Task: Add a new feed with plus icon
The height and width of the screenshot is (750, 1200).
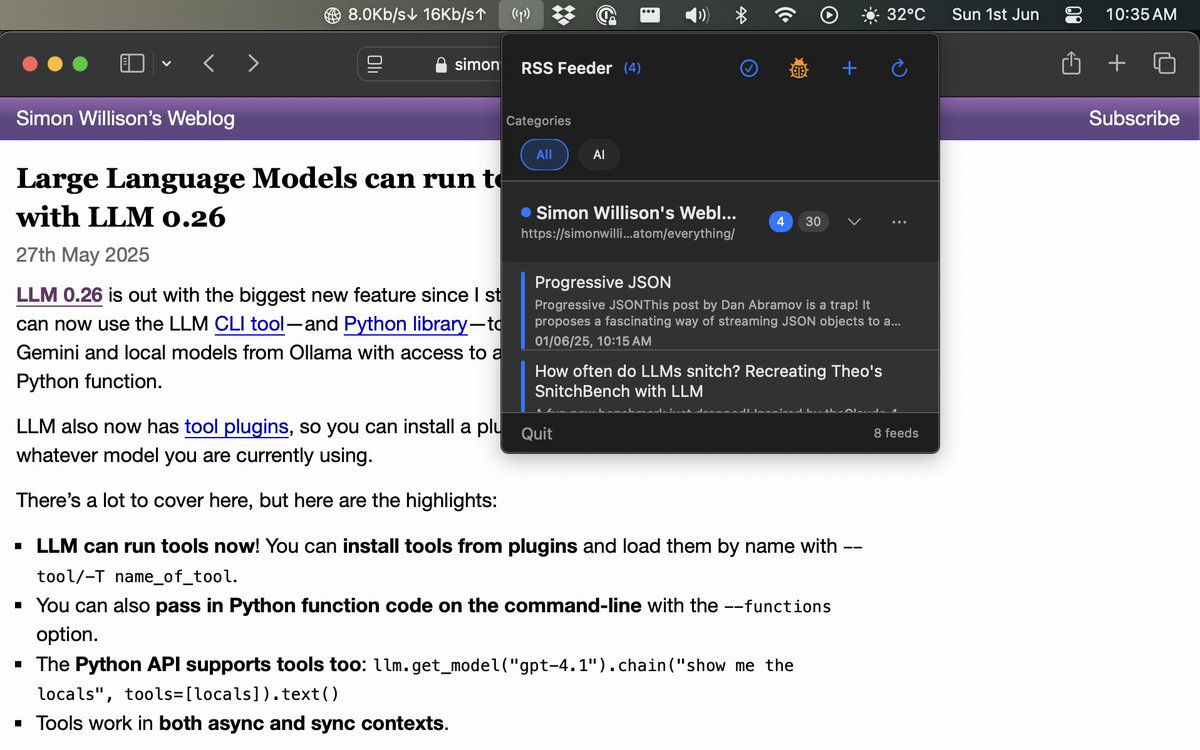Action: 849,68
